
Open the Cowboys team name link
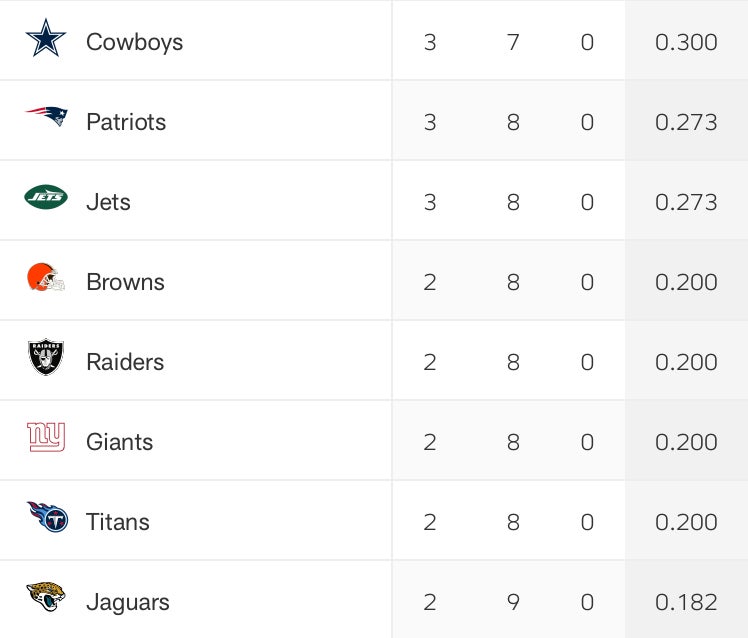[134, 42]
